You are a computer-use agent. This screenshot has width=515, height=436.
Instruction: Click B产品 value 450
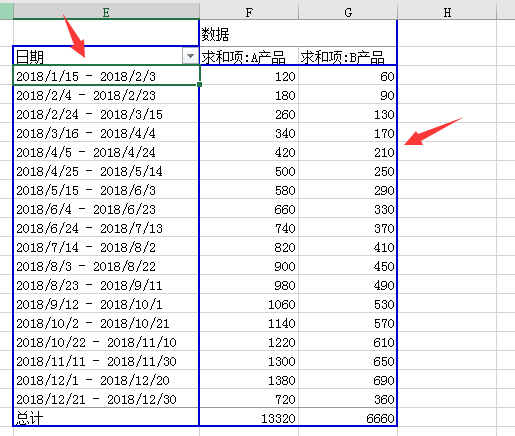click(348, 265)
